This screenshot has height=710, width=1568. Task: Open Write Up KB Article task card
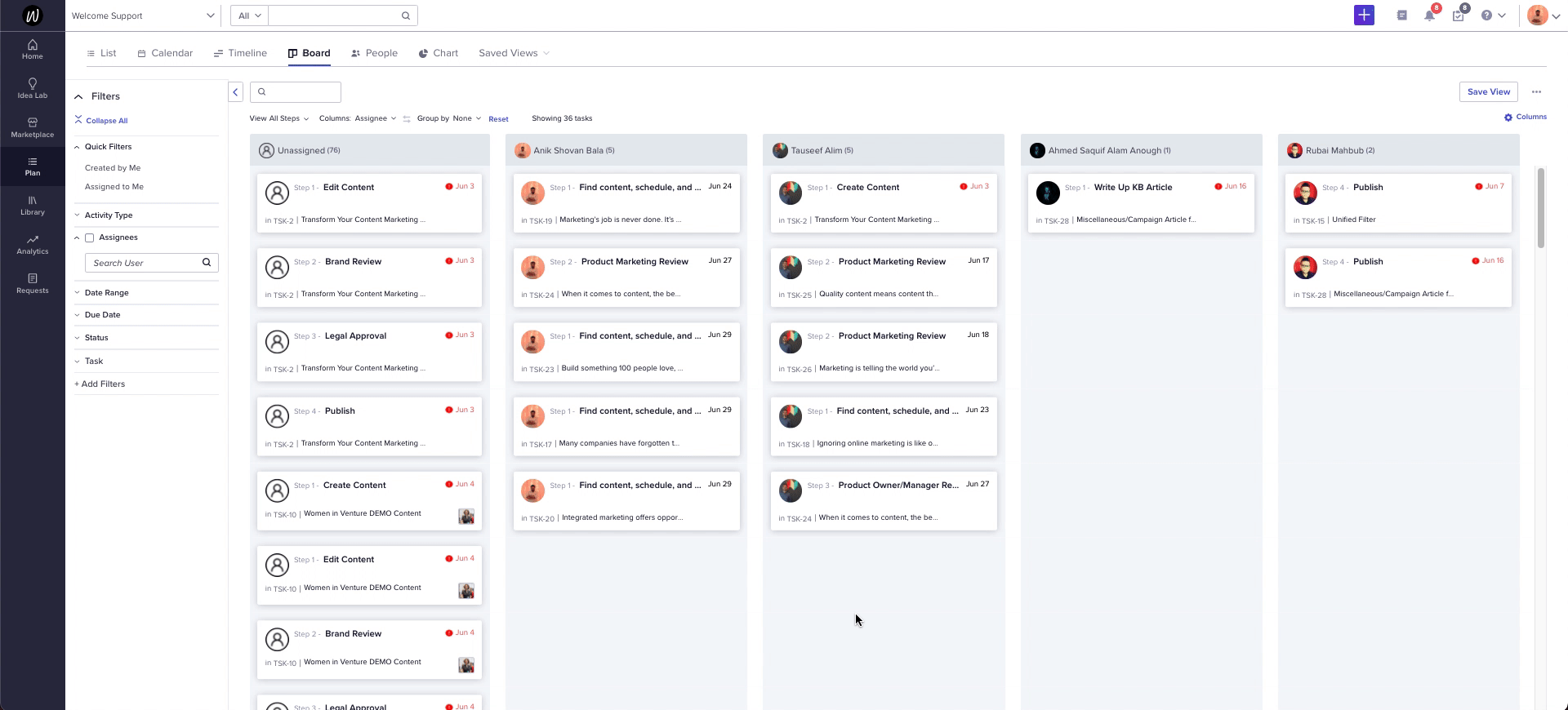[1141, 203]
